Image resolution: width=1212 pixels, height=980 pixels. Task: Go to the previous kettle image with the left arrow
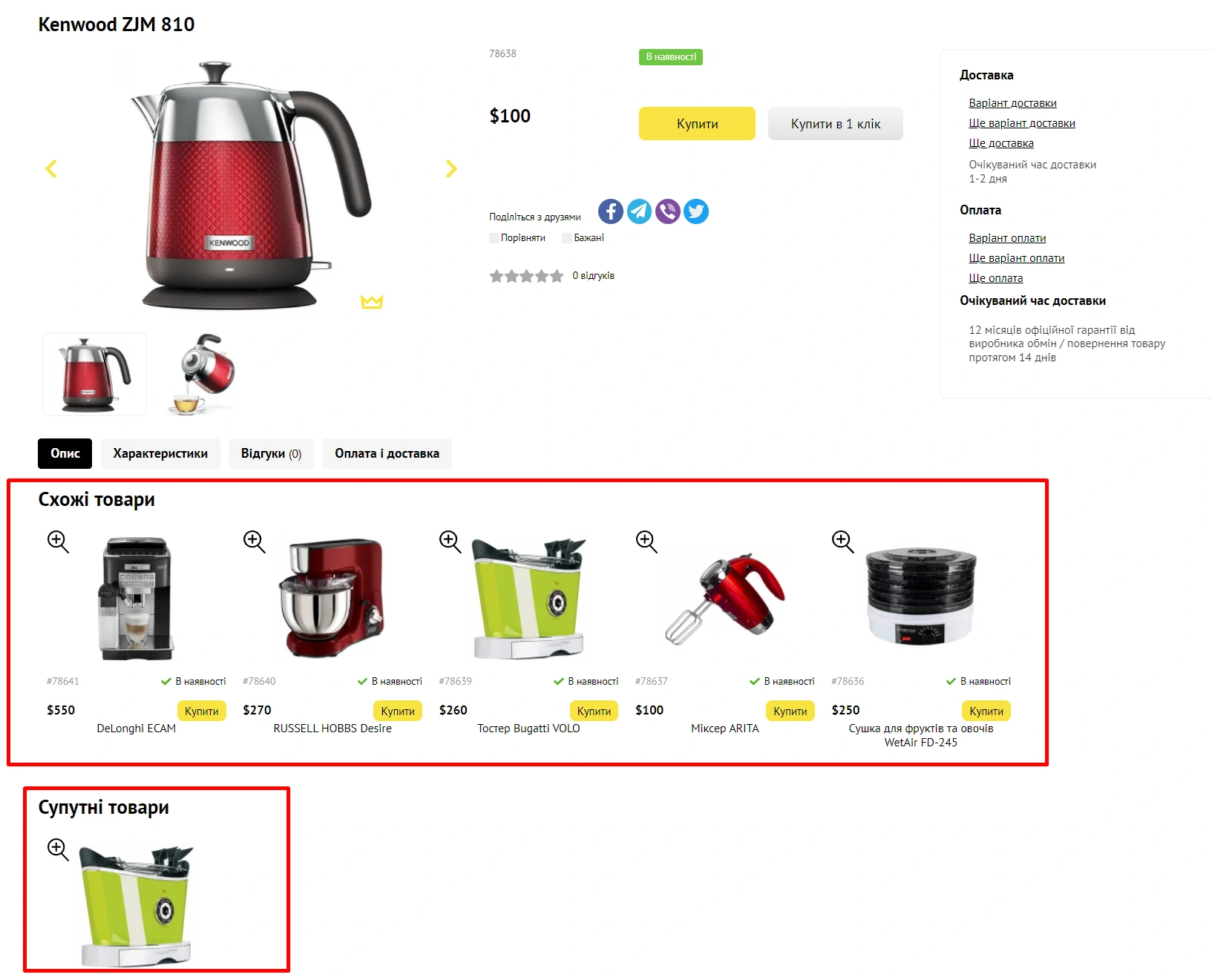click(x=51, y=168)
